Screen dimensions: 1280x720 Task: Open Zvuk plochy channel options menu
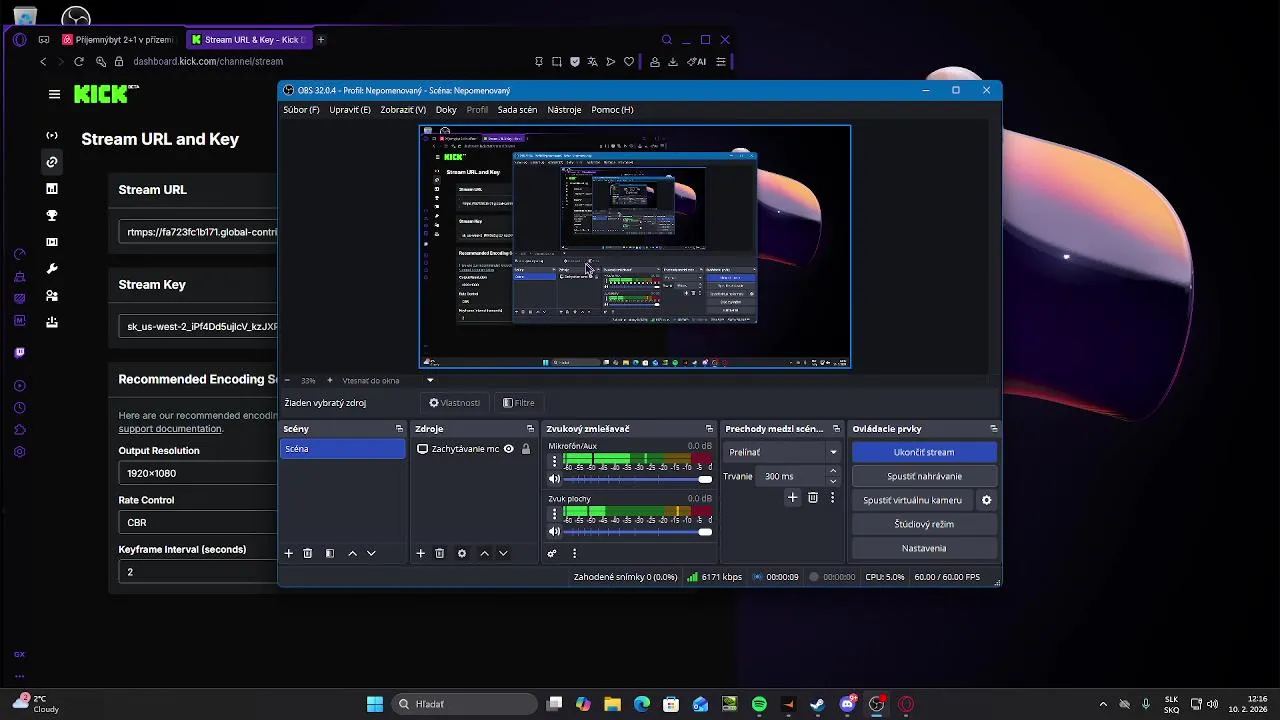(555, 514)
